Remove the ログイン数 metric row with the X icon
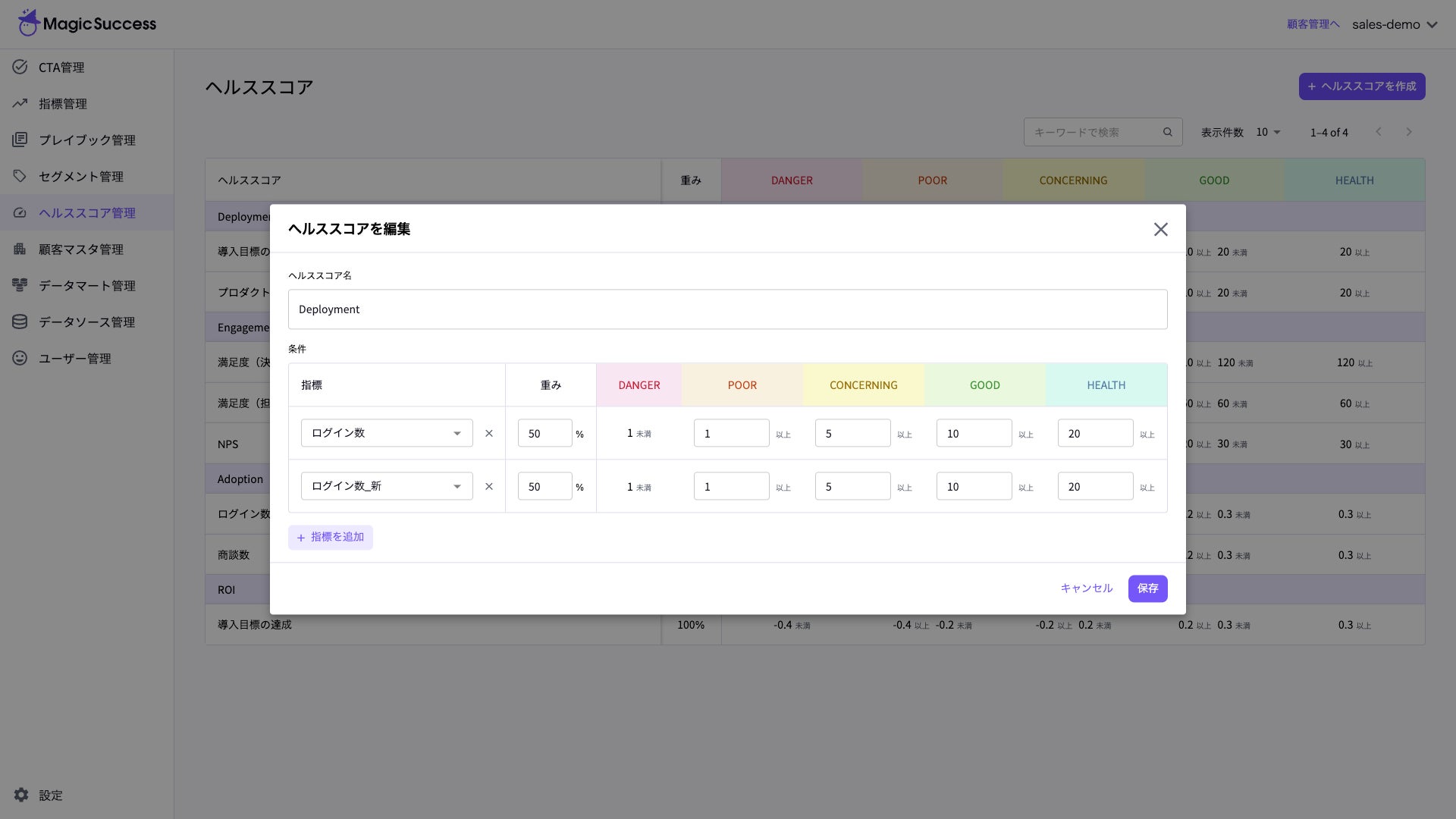 (x=489, y=434)
